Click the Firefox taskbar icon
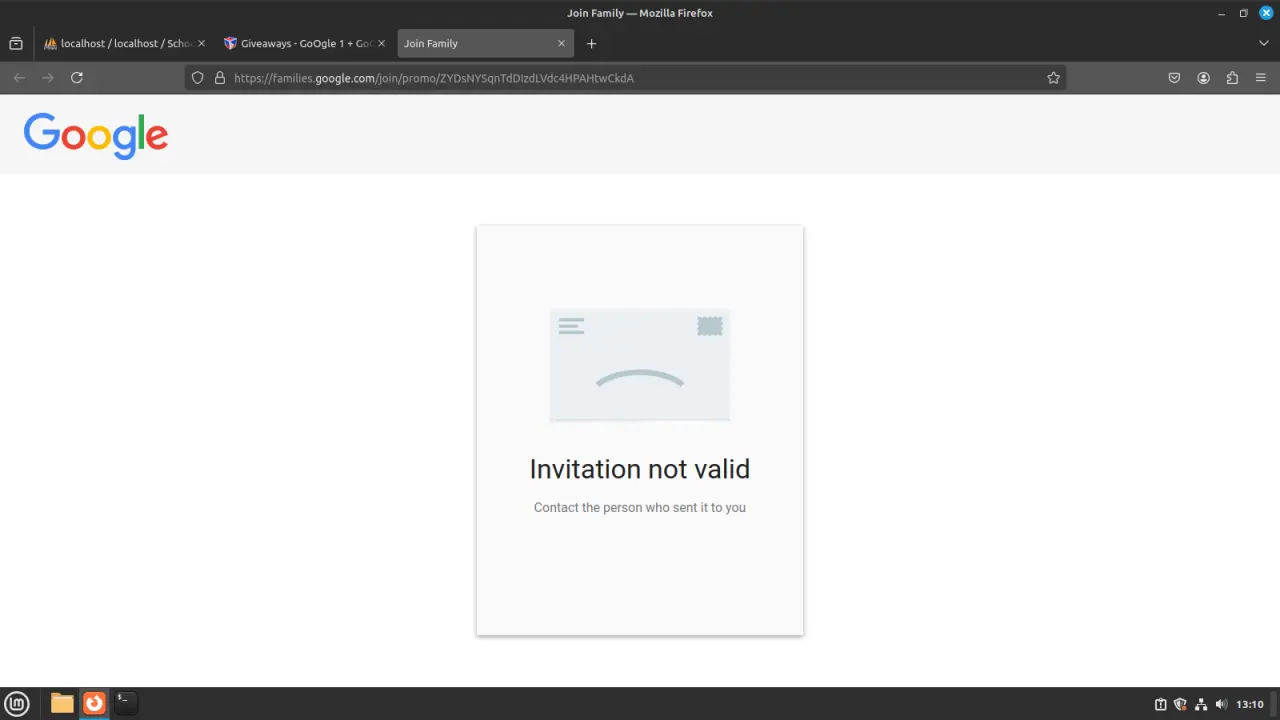The height and width of the screenshot is (720, 1280). point(94,704)
